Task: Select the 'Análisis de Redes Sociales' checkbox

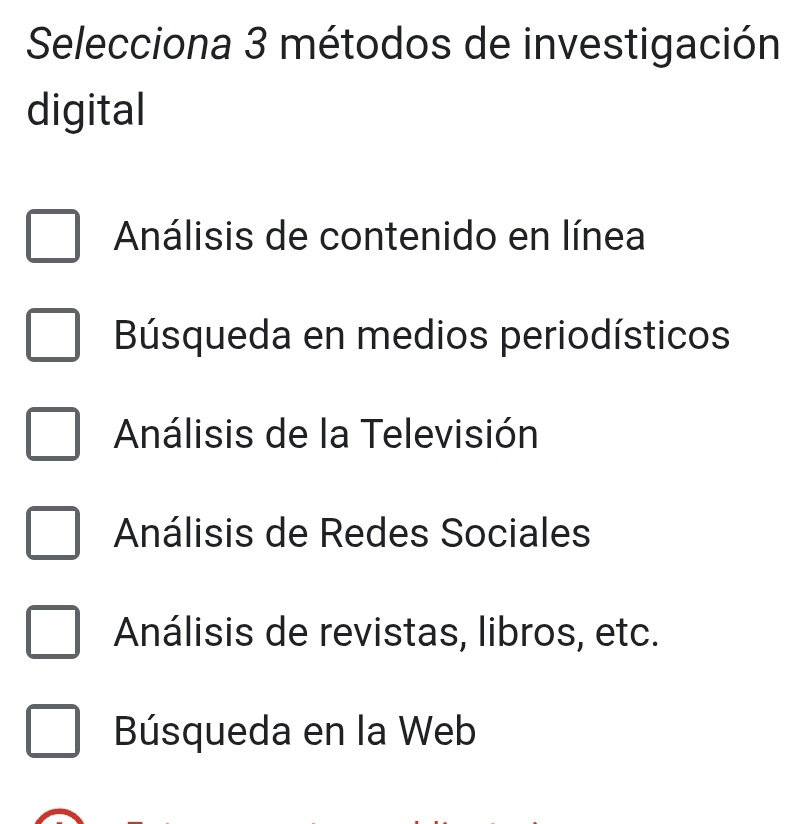Action: coord(53,533)
